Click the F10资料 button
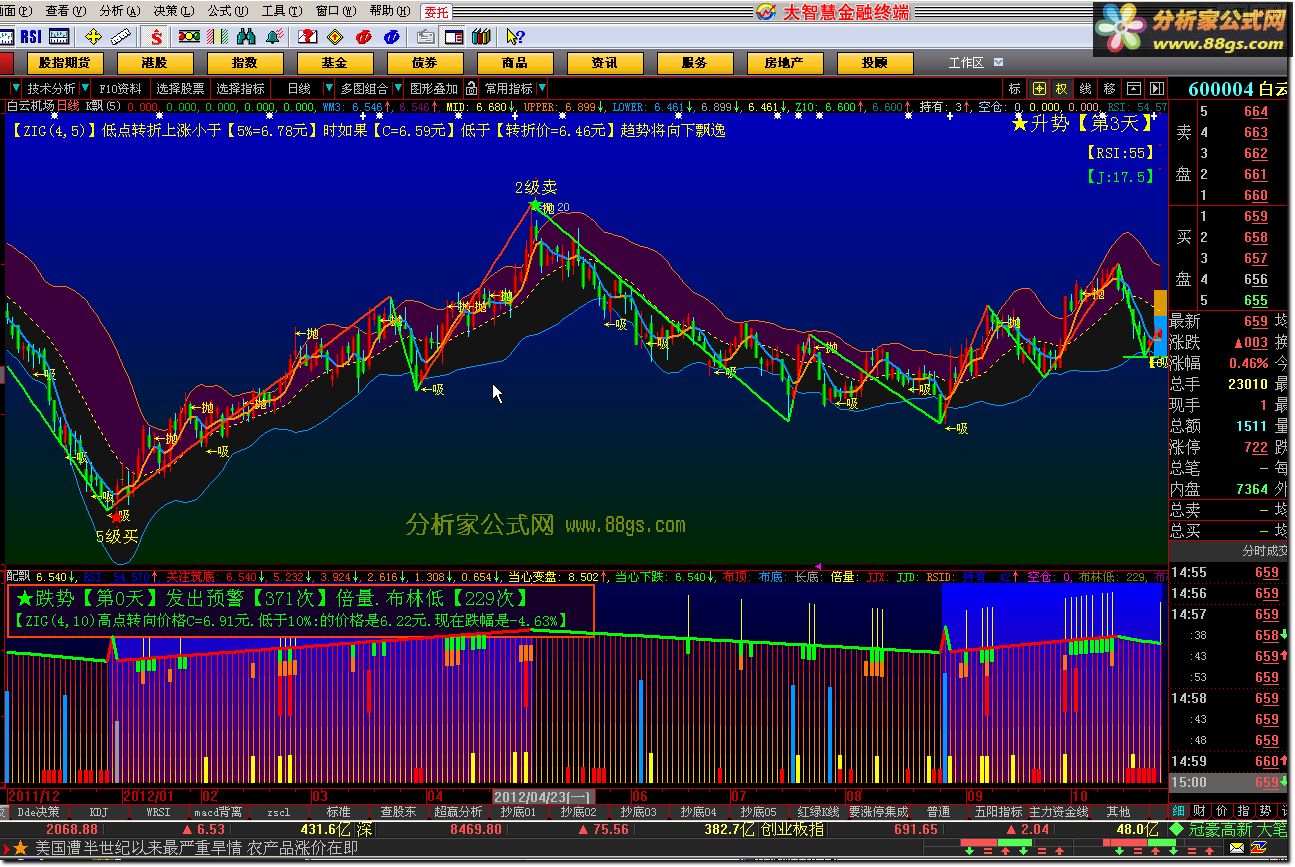Screen dimensions: 1295x867 click(x=121, y=89)
